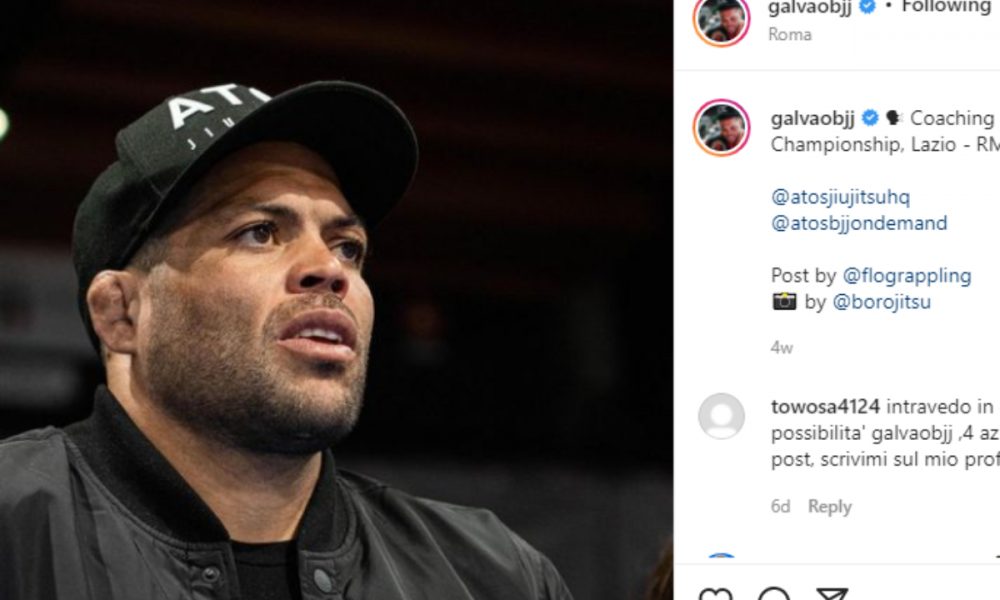Viewport: 1000px width, 600px height.
Task: Open galvaobjj's story avatar in the post header
Action: pos(721,19)
